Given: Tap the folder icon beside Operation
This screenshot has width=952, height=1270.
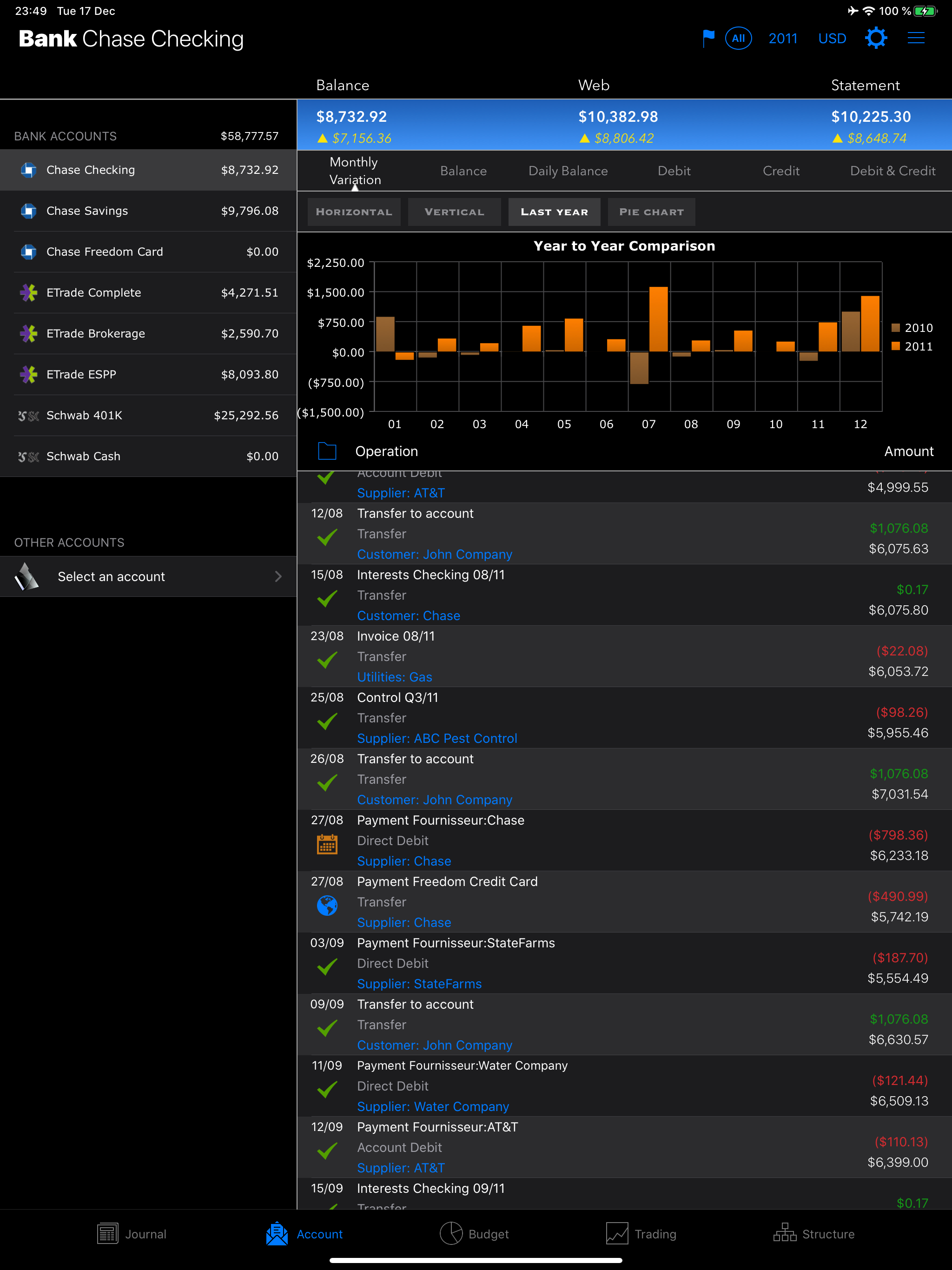Looking at the screenshot, I should 327,451.
